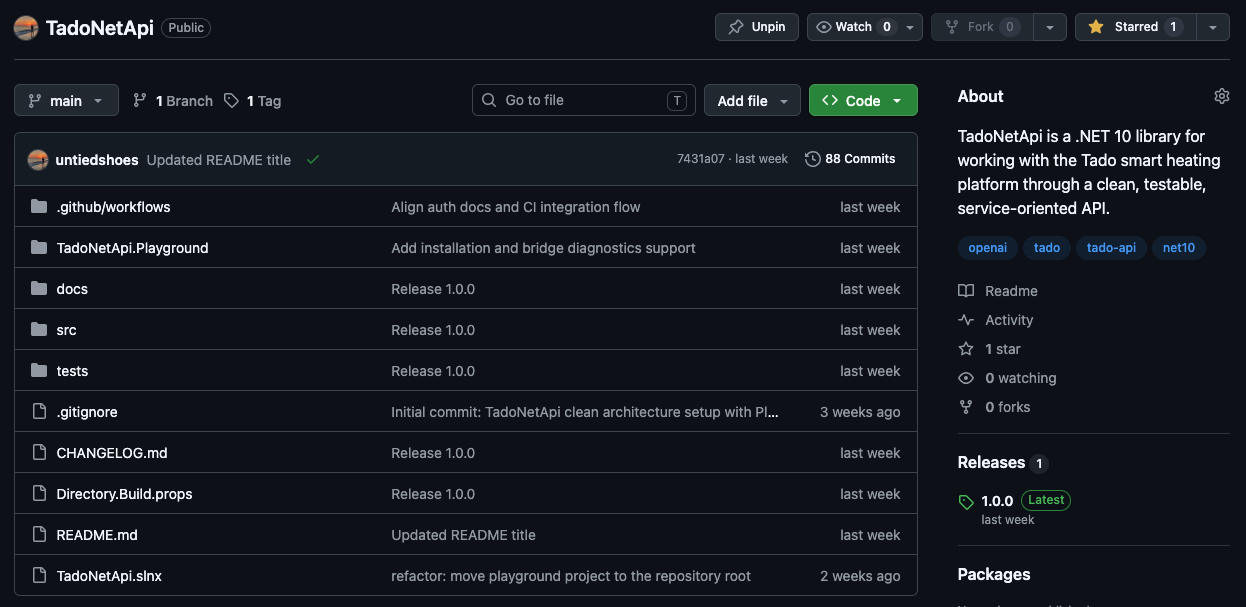Open the About section settings gear
Image resolution: width=1246 pixels, height=607 pixels.
pos(1221,95)
